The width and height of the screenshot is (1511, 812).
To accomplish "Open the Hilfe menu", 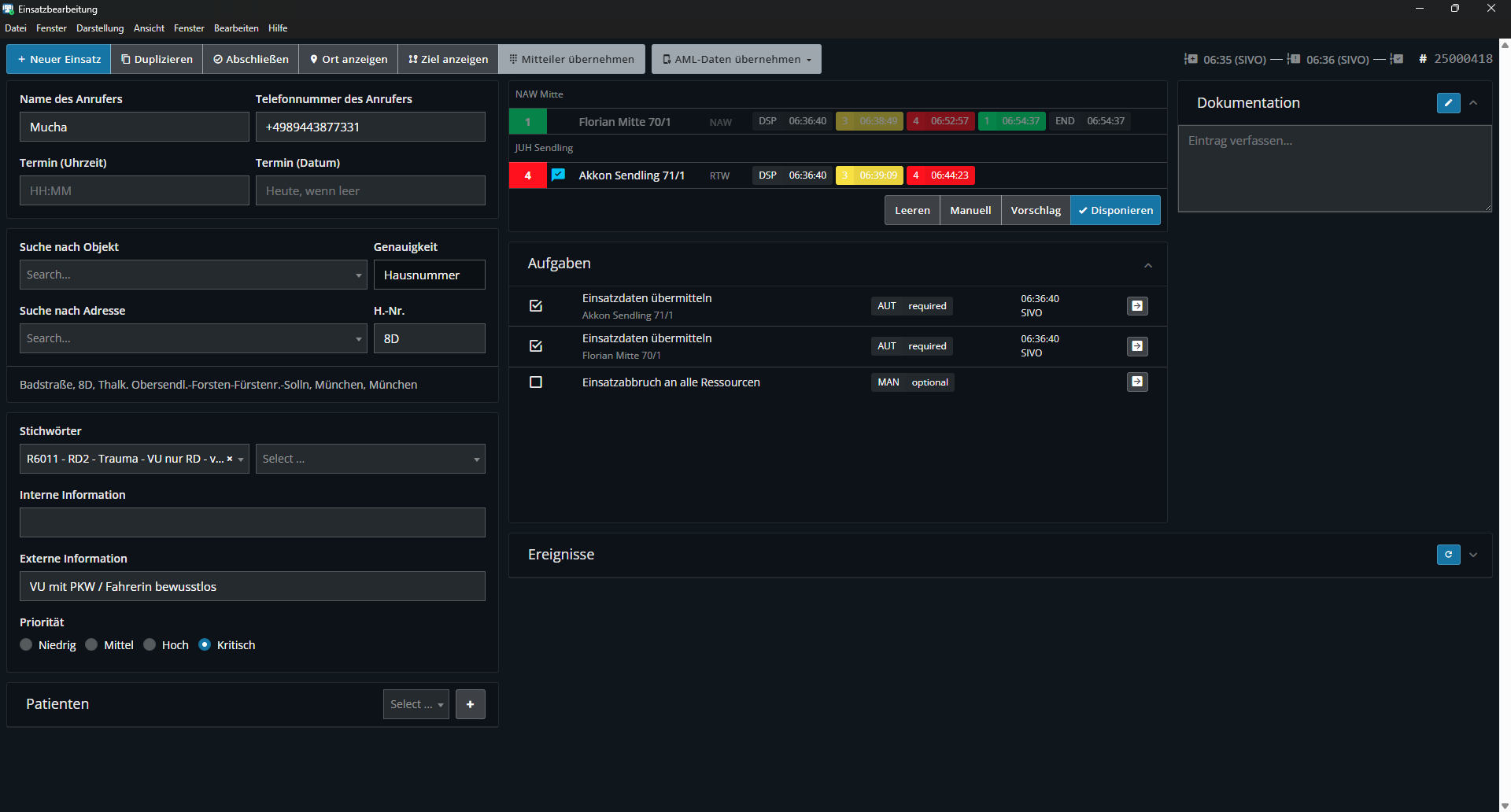I will pyautogui.click(x=277, y=28).
